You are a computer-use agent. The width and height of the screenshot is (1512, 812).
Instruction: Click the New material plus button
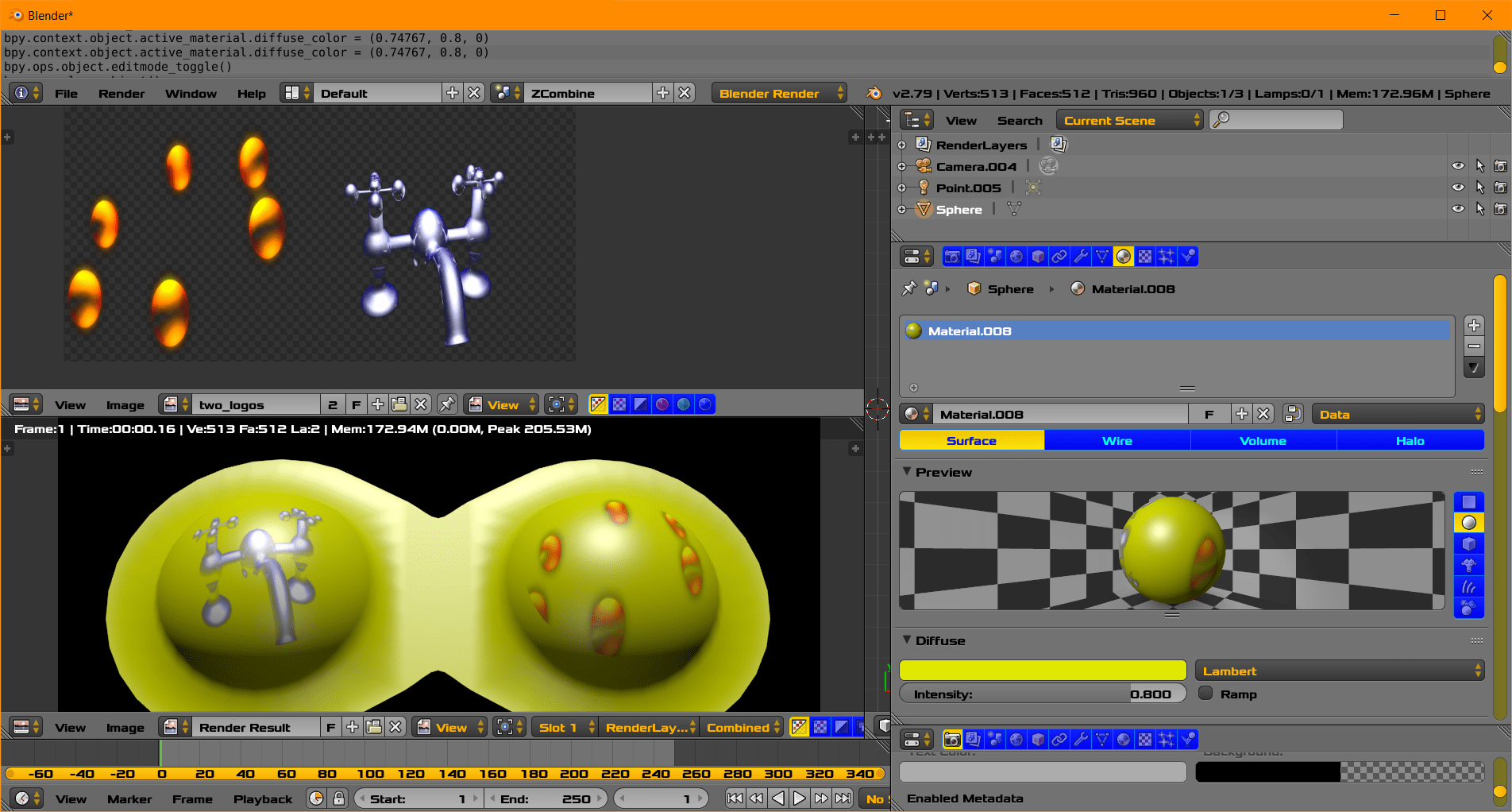coord(1242,414)
